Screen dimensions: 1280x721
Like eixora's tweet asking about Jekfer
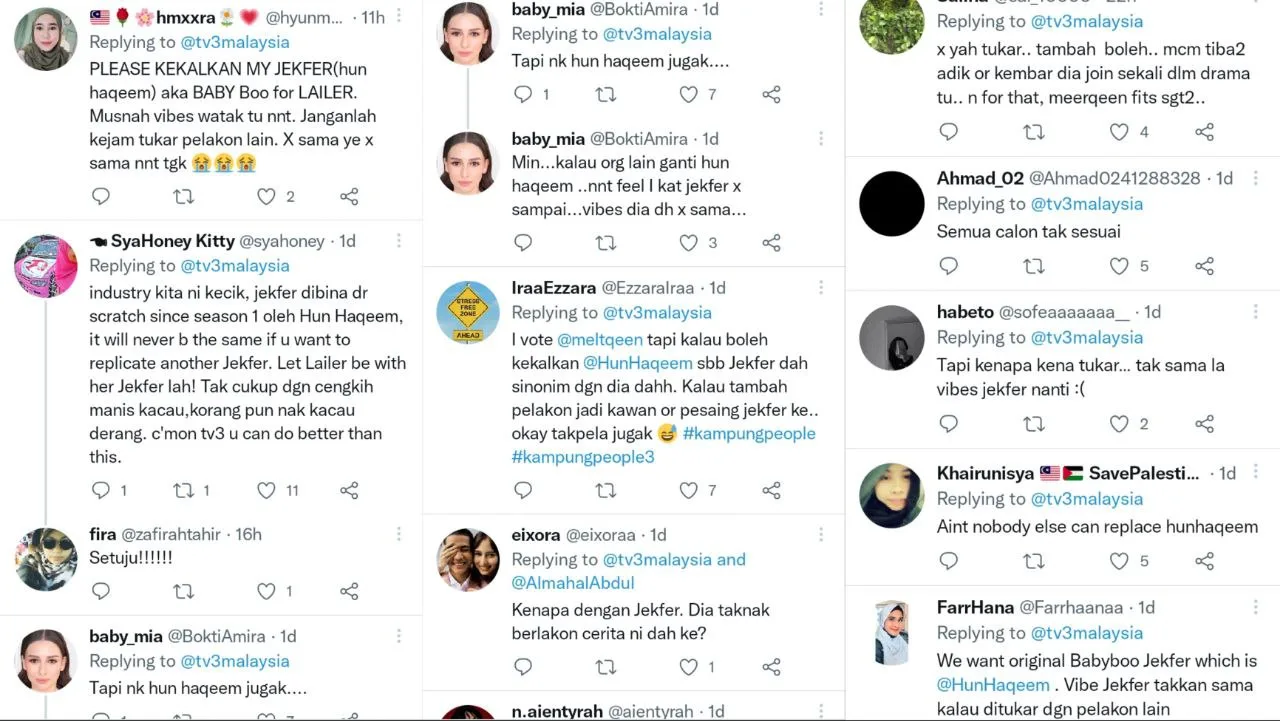pos(689,667)
